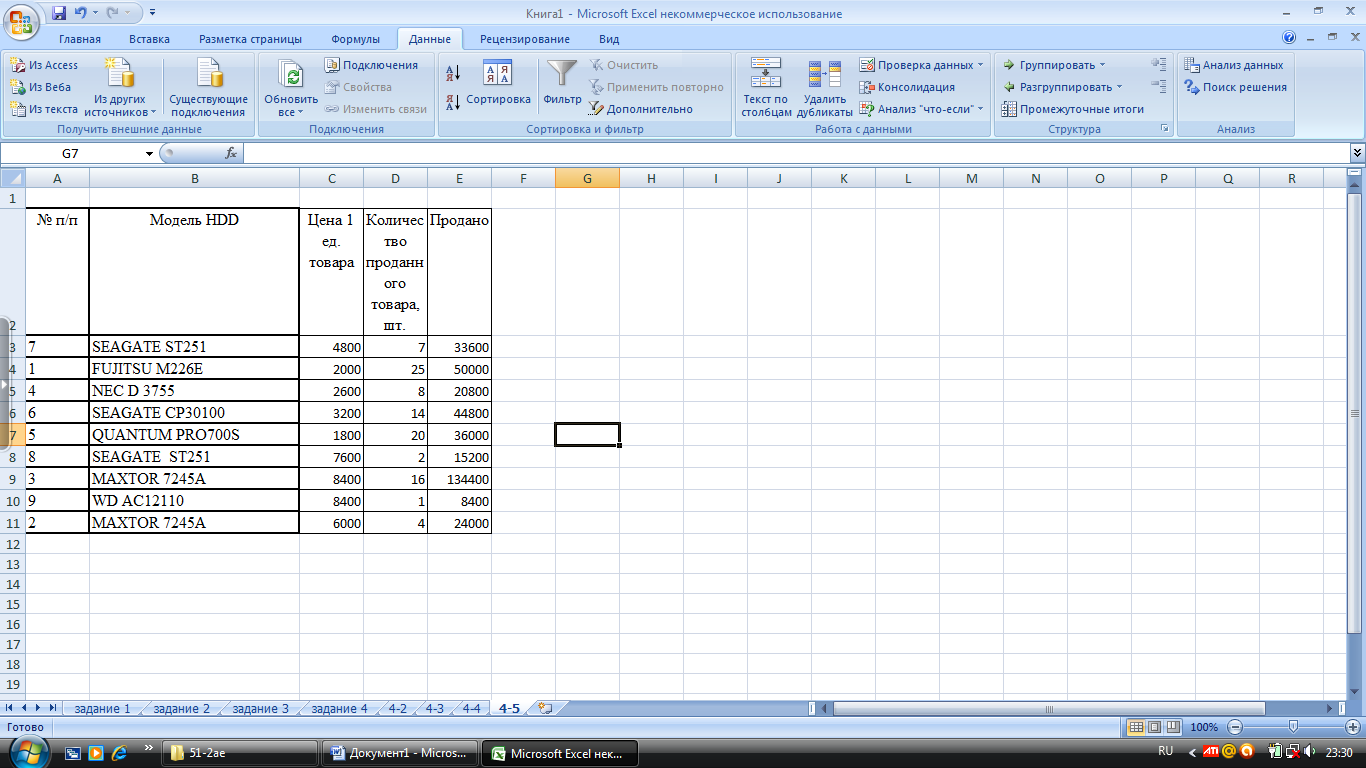This screenshot has width=1366, height=768.
Task: Sort A to Z ascending
Action: [452, 73]
